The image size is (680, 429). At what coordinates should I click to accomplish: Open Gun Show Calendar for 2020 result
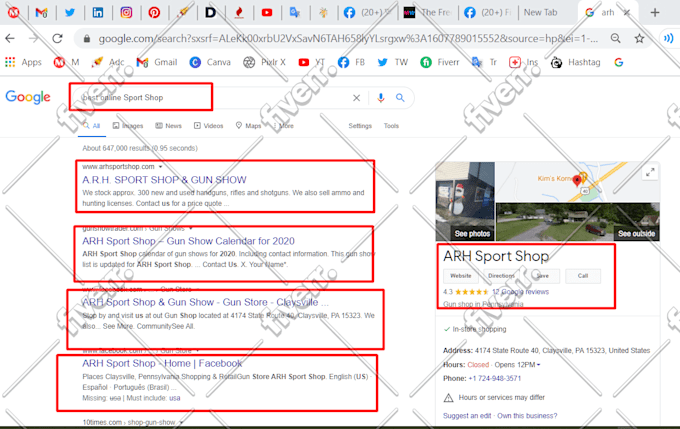click(x=188, y=241)
